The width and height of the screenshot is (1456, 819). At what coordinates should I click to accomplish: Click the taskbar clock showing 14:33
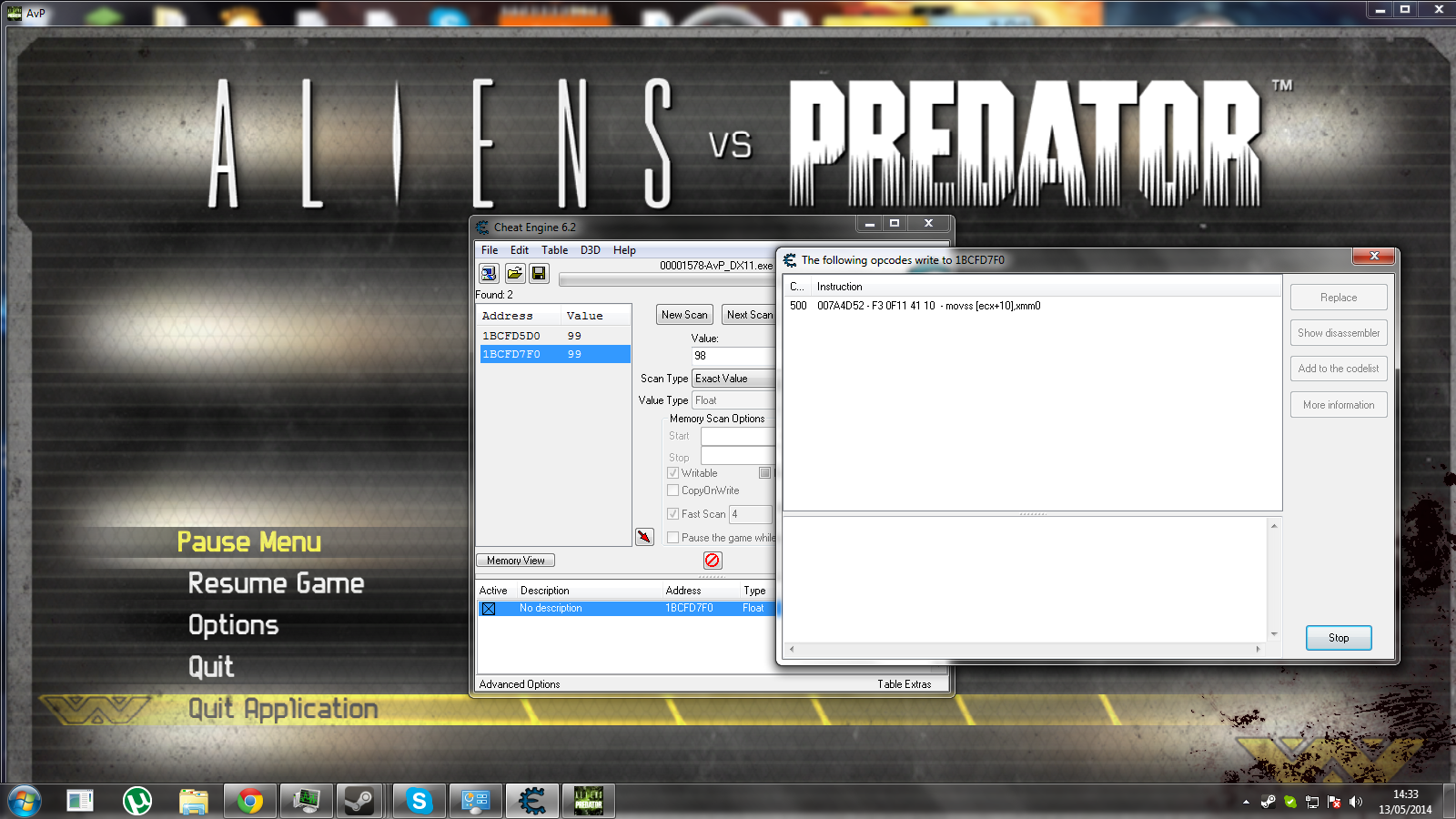point(1405,802)
